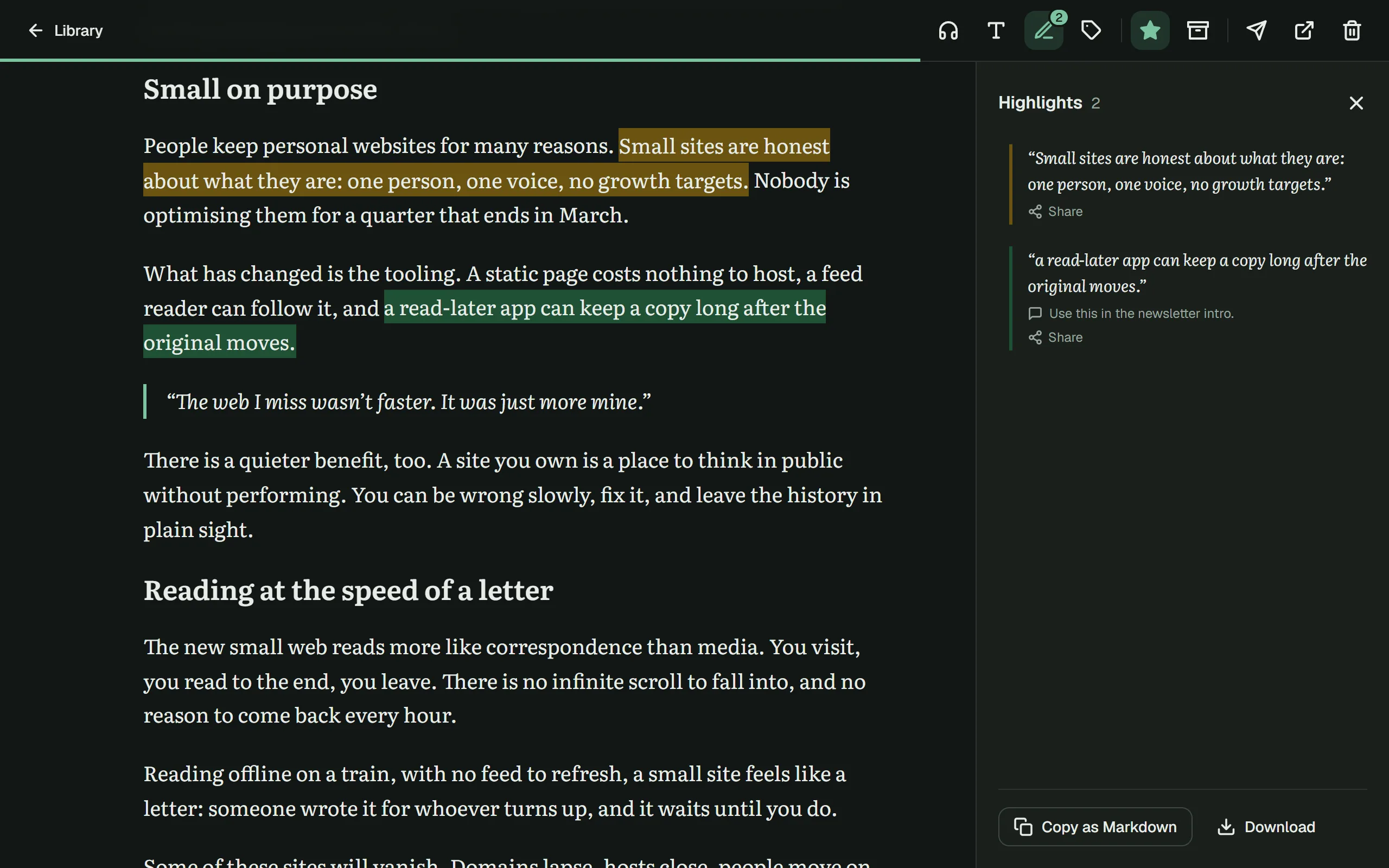
Task: Close the Highlights panel
Action: click(1356, 103)
